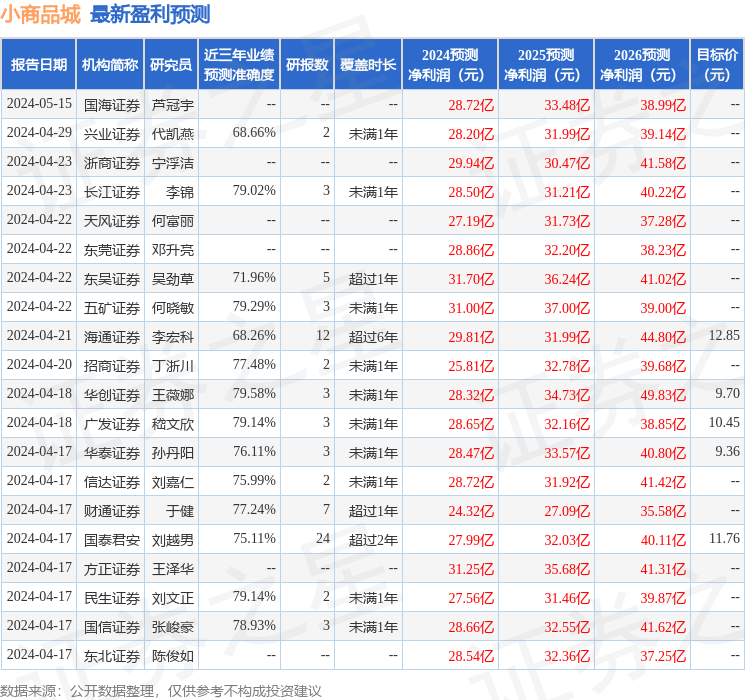Click 24.32亿 in the 财通证券 row
The image size is (745, 700).
point(471,511)
